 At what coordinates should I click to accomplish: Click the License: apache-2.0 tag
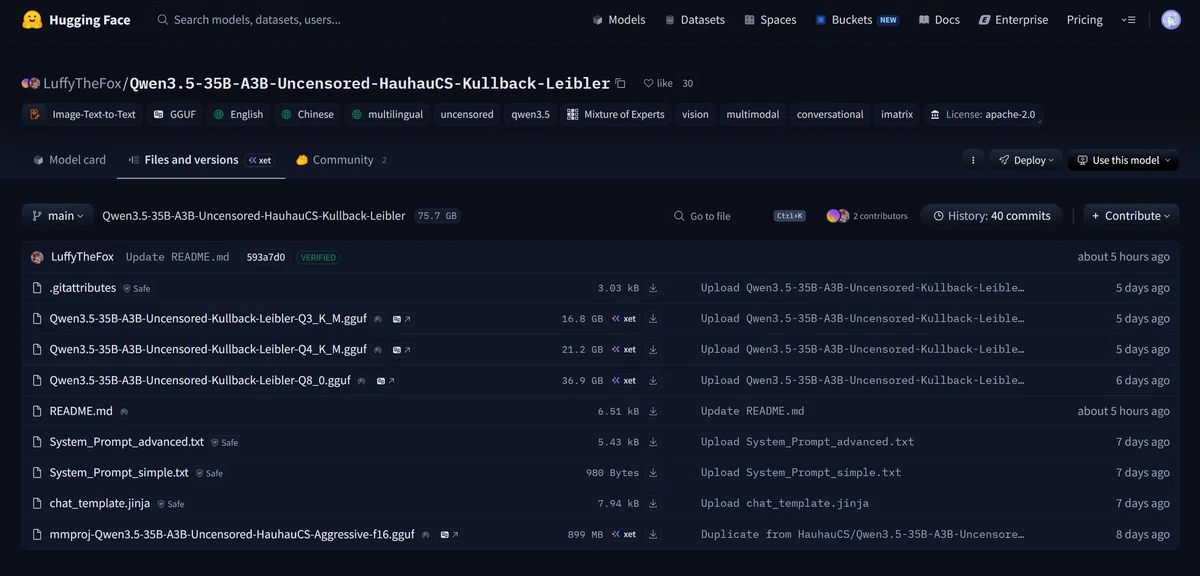(x=982, y=114)
